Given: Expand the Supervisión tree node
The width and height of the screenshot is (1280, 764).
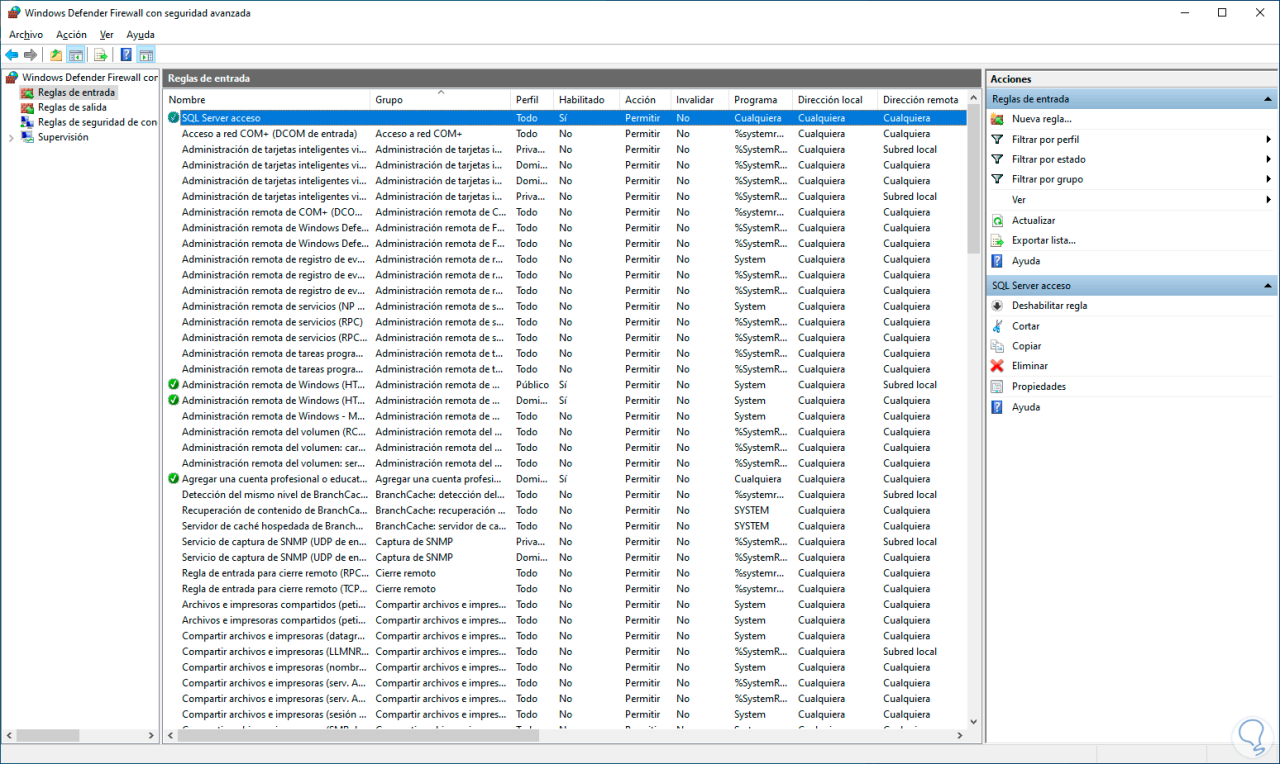Looking at the screenshot, I should coord(11,138).
